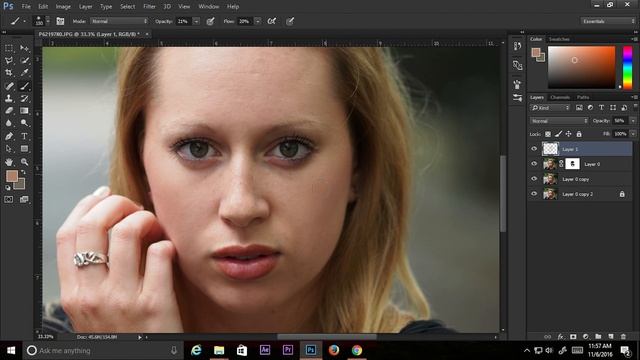Enable airbrush-style build-up effects
Screen dimensions: 640x360
click(271, 21)
